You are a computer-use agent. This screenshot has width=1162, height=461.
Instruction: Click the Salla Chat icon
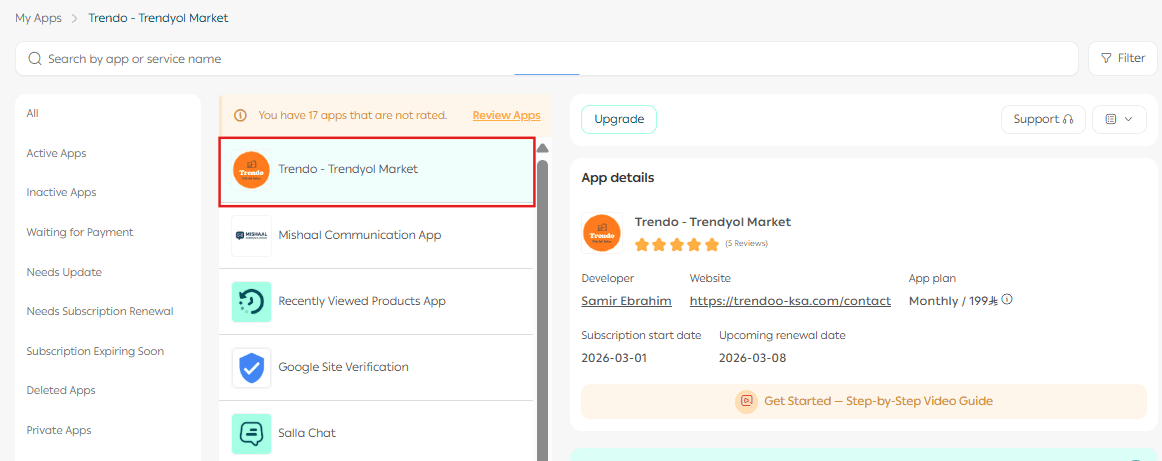coord(251,434)
